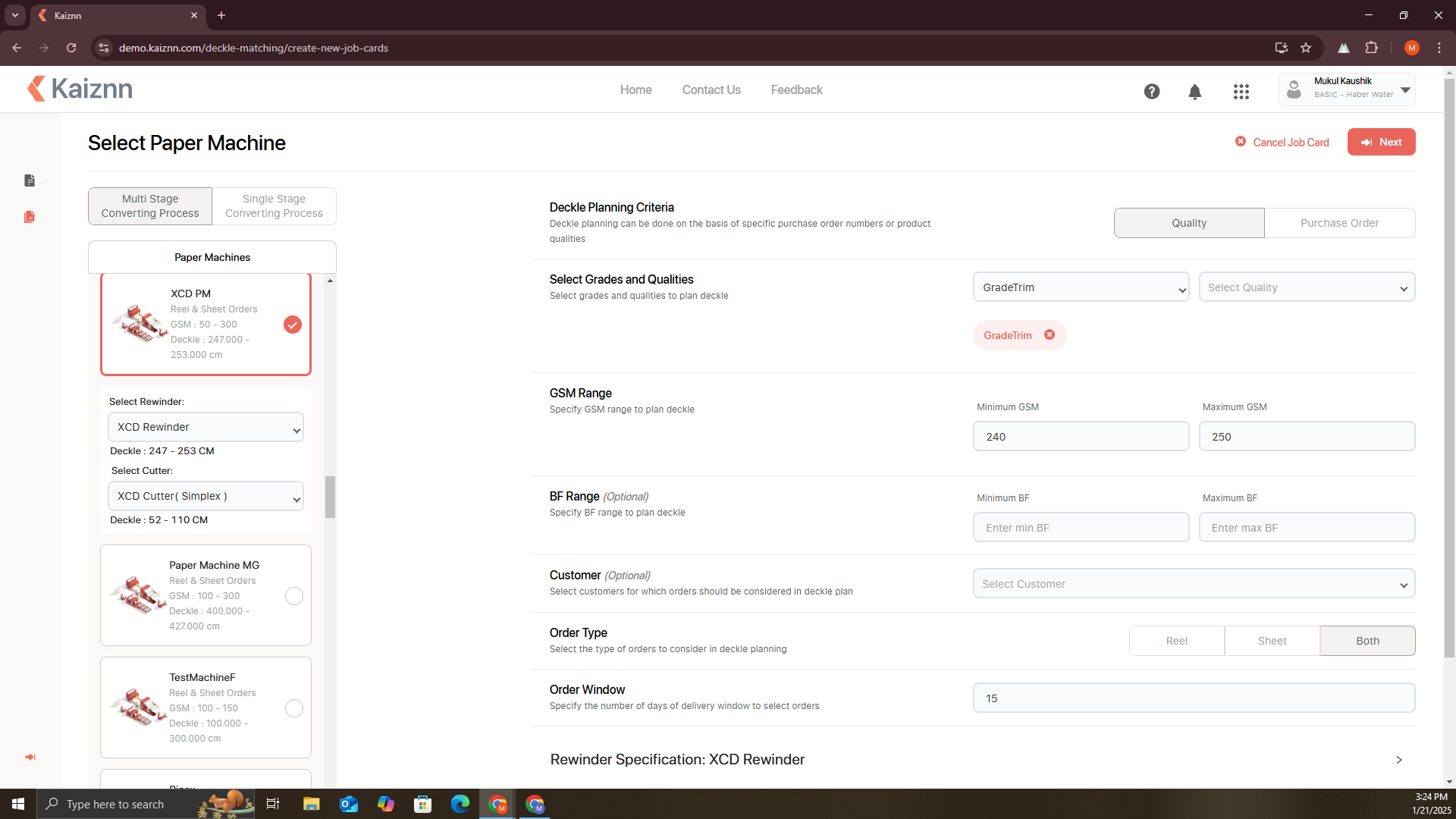Click the document icon in left sidebar

[x=30, y=180]
